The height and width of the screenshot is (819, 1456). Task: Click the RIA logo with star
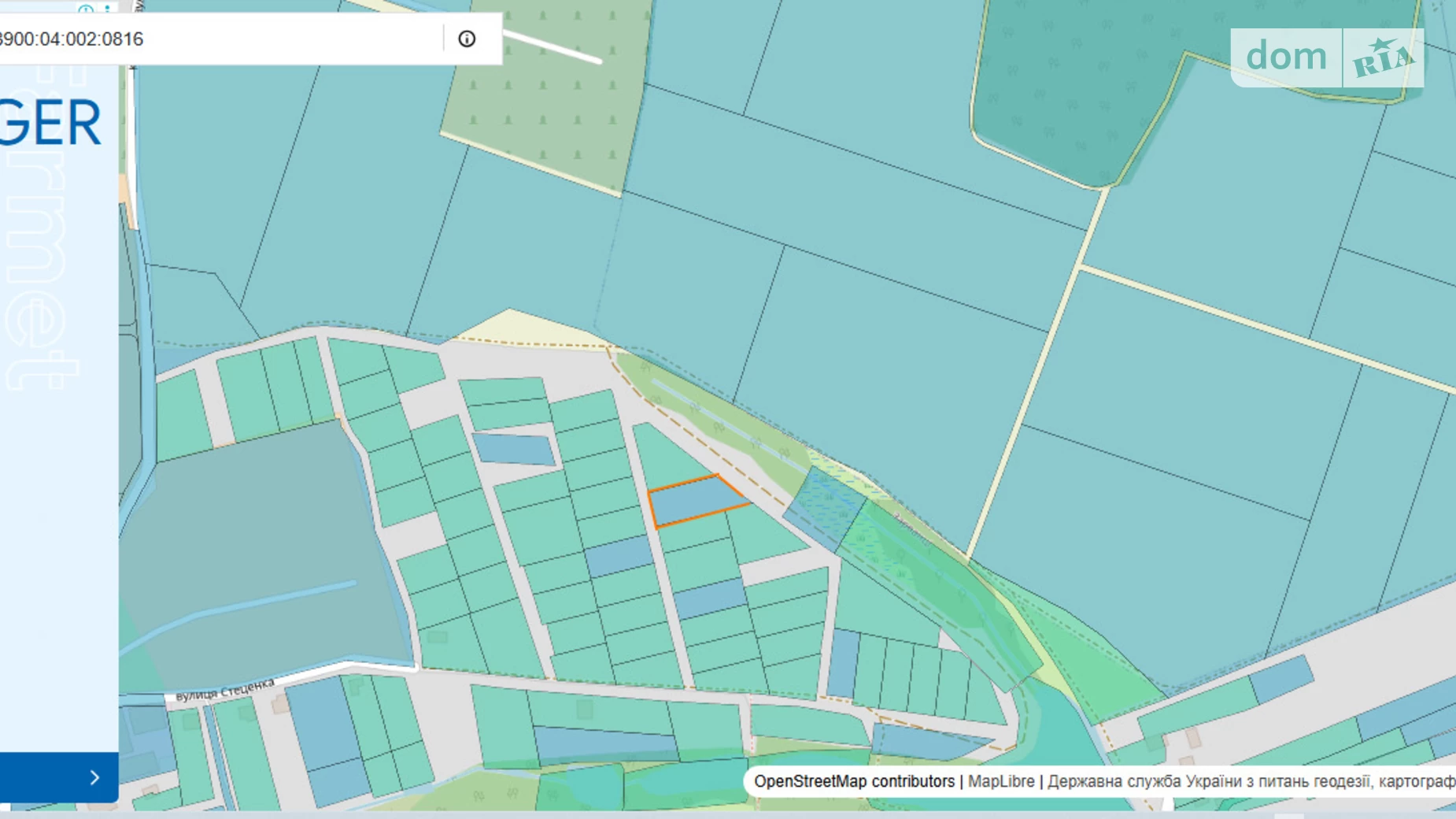point(1382,58)
